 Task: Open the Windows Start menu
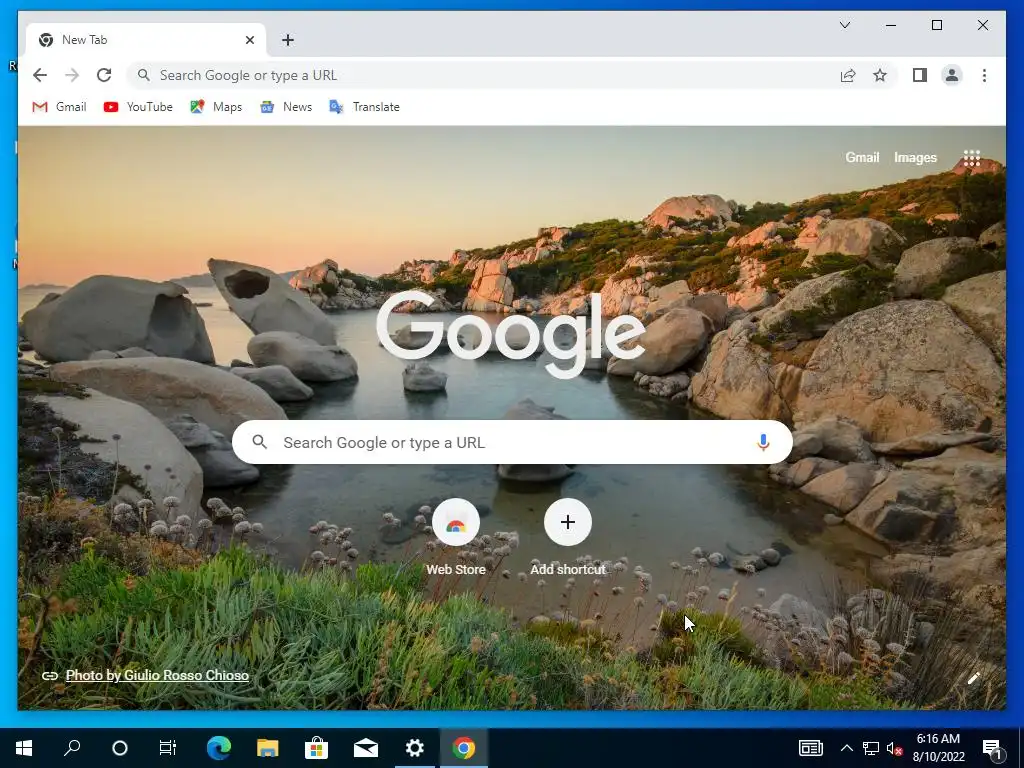(24, 748)
